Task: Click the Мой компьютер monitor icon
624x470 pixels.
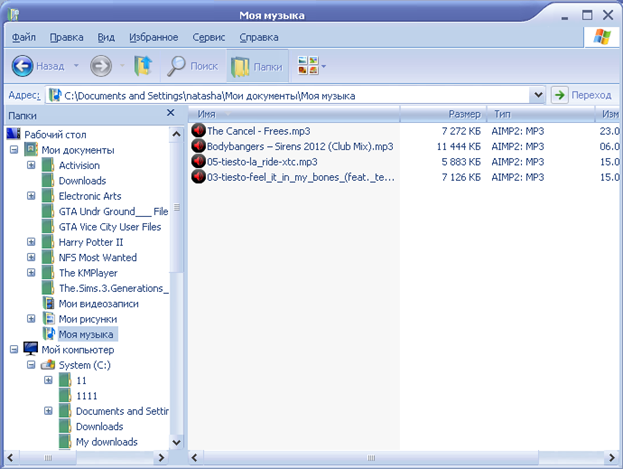Action: [x=31, y=349]
